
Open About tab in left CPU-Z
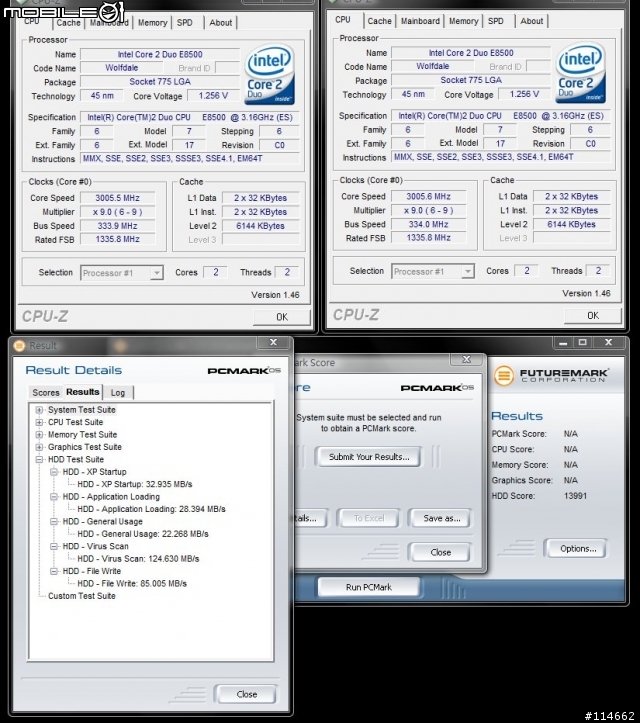(x=221, y=23)
